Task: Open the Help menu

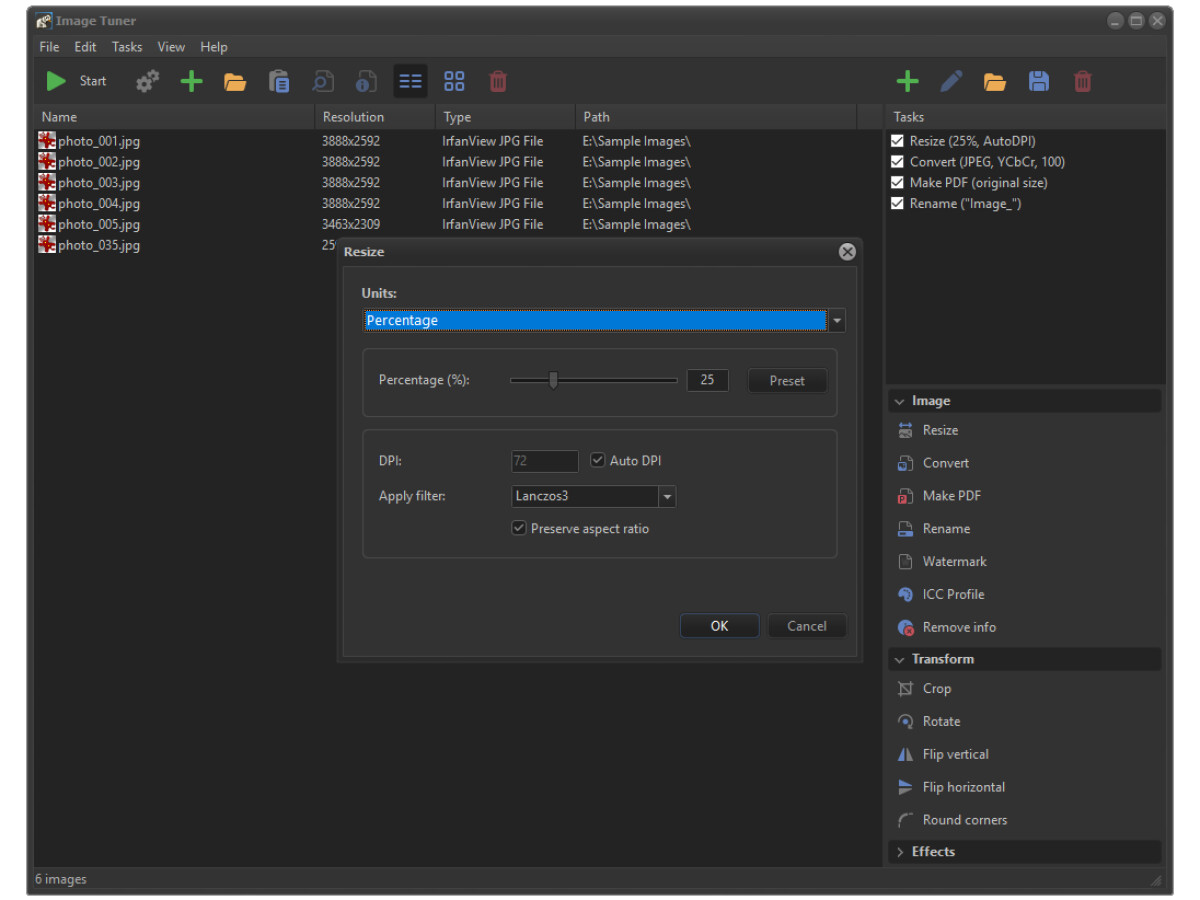Action: pos(213,47)
